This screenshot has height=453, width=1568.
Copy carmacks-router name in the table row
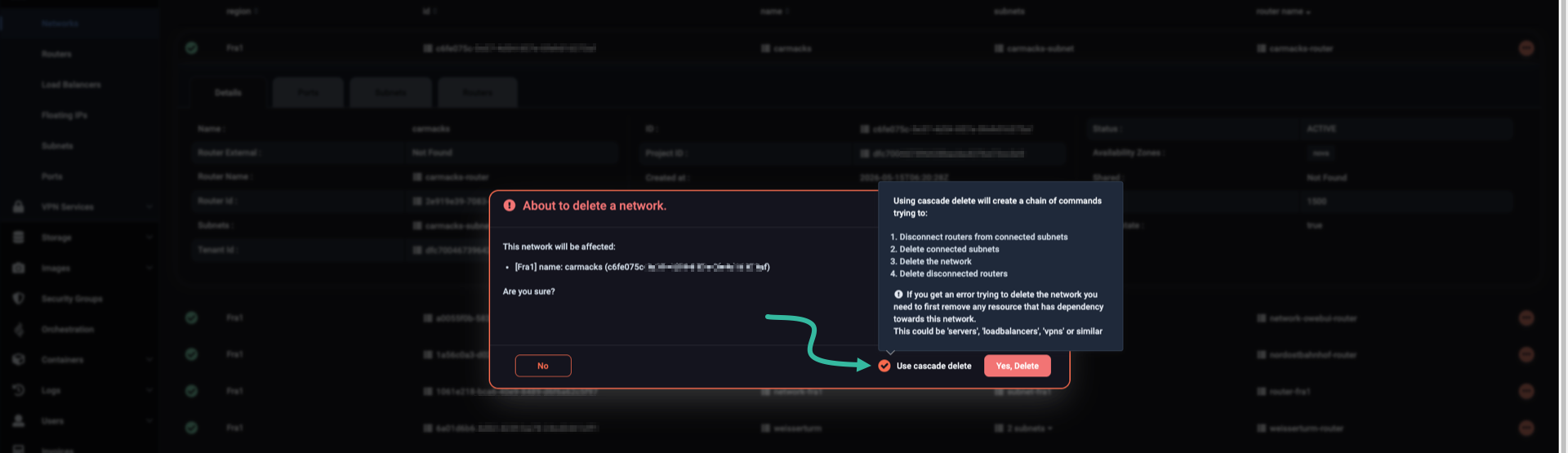1262,49
